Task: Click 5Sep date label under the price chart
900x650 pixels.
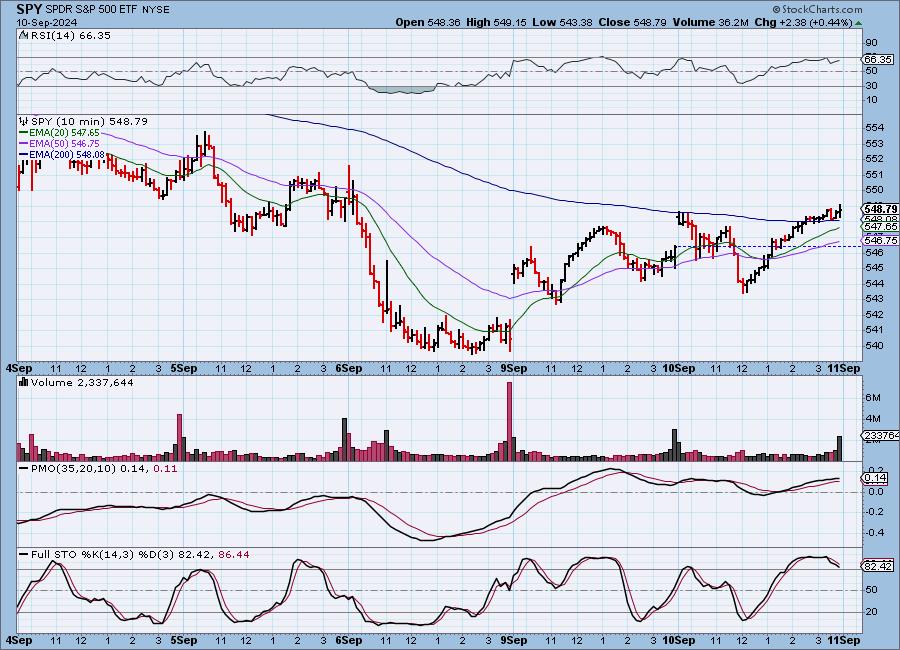Action: [x=184, y=369]
